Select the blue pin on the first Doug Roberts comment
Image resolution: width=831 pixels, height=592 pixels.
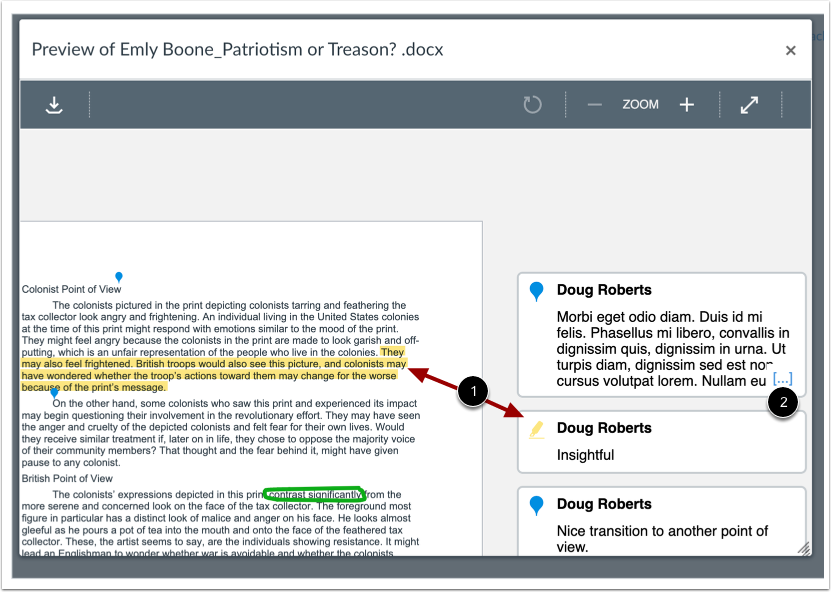[536, 291]
